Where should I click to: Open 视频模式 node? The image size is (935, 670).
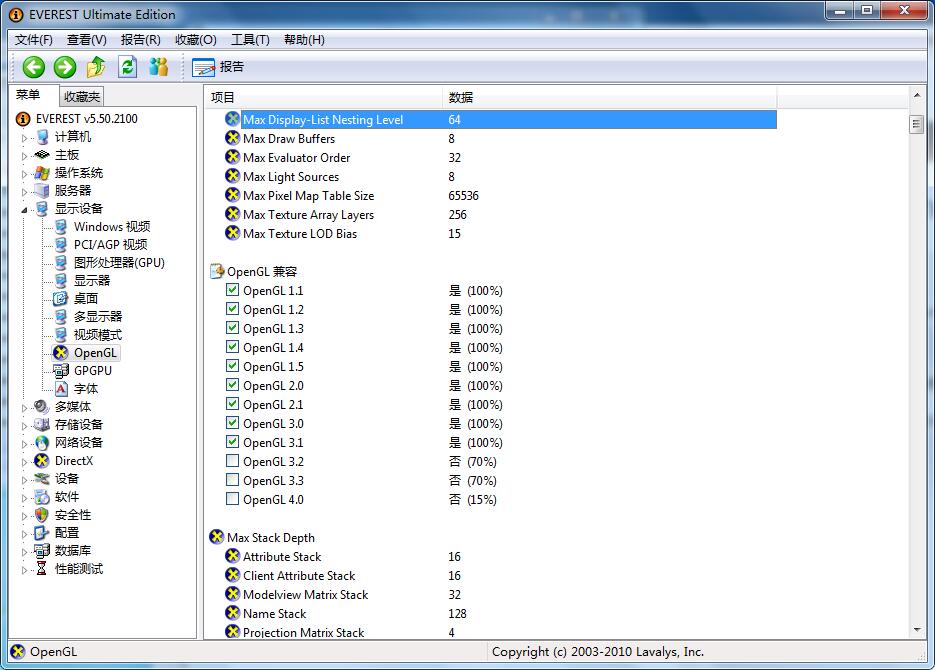(97, 334)
